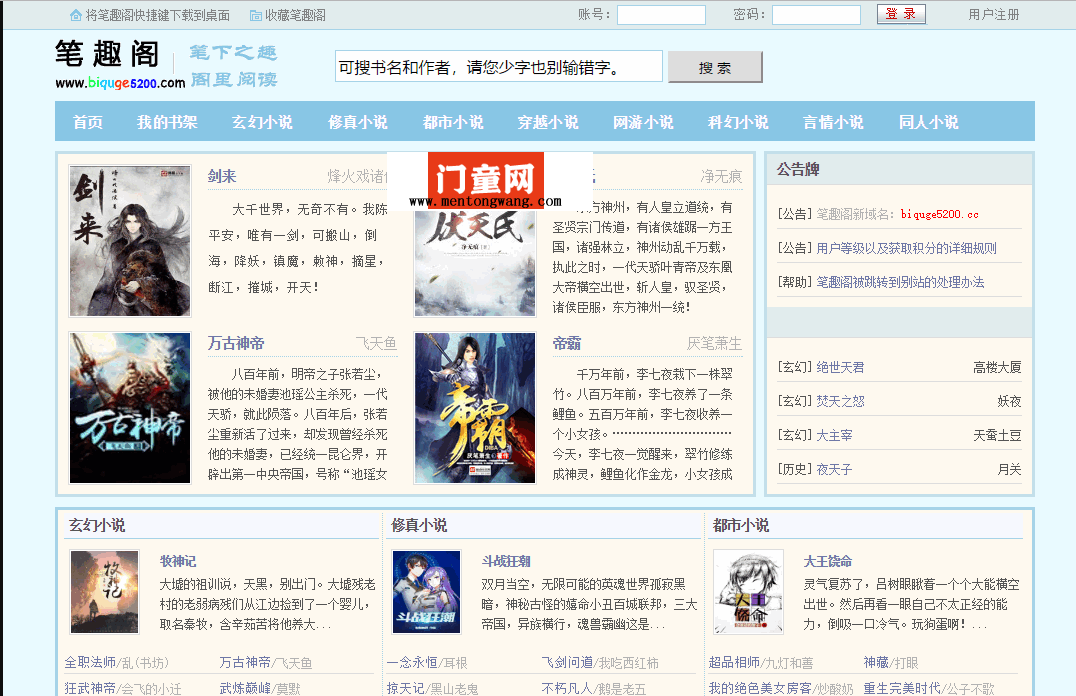
Task: Click author name 厌笔萧生
Action: (x=714, y=343)
